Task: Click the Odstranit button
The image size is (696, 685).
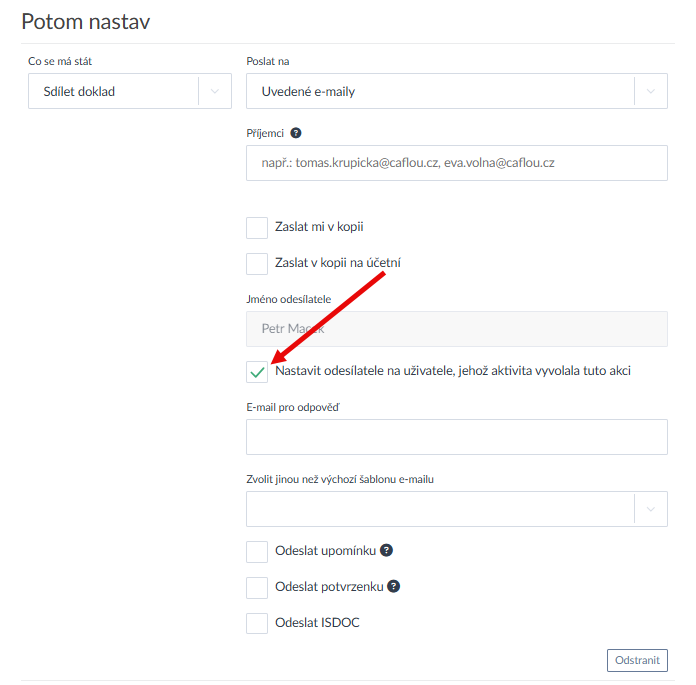Action: click(x=637, y=660)
